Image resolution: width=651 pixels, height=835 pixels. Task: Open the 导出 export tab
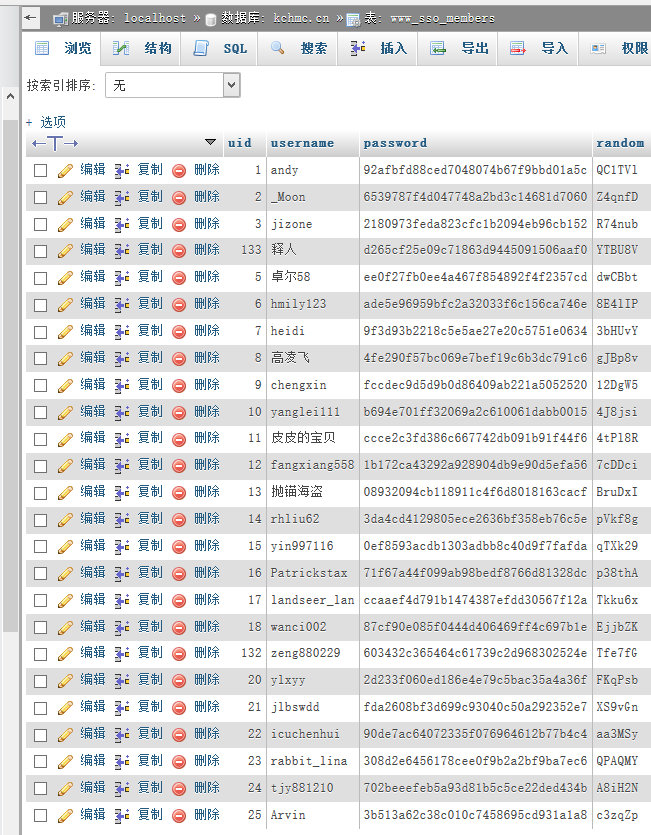coord(461,48)
